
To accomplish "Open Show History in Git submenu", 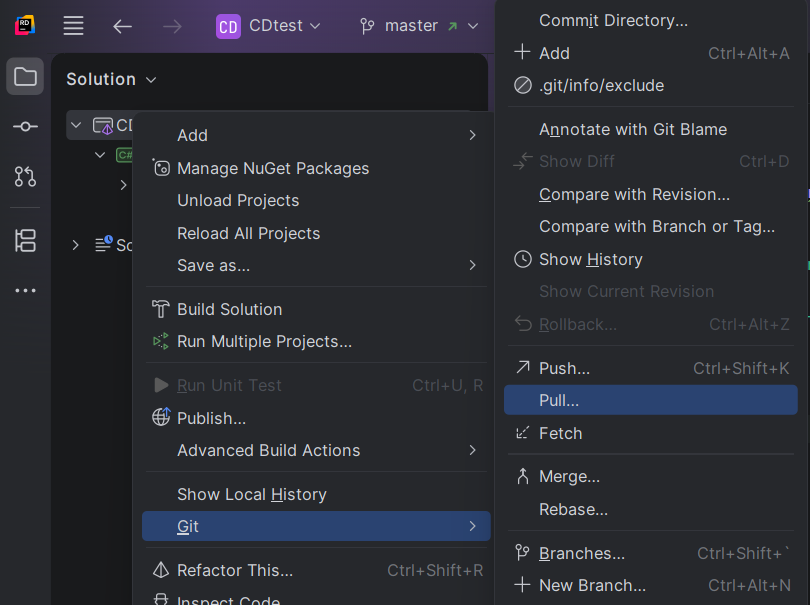I will pos(651,259).
